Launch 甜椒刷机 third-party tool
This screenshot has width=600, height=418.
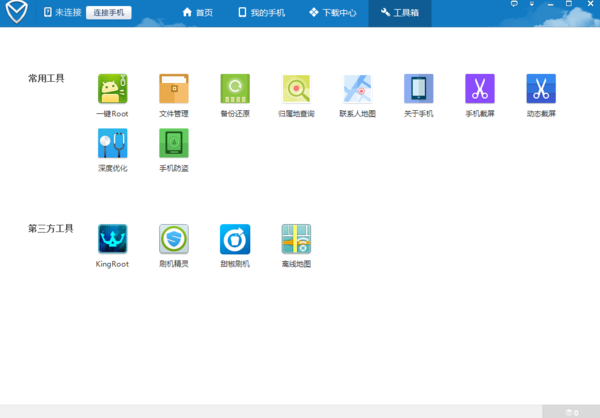tap(235, 239)
